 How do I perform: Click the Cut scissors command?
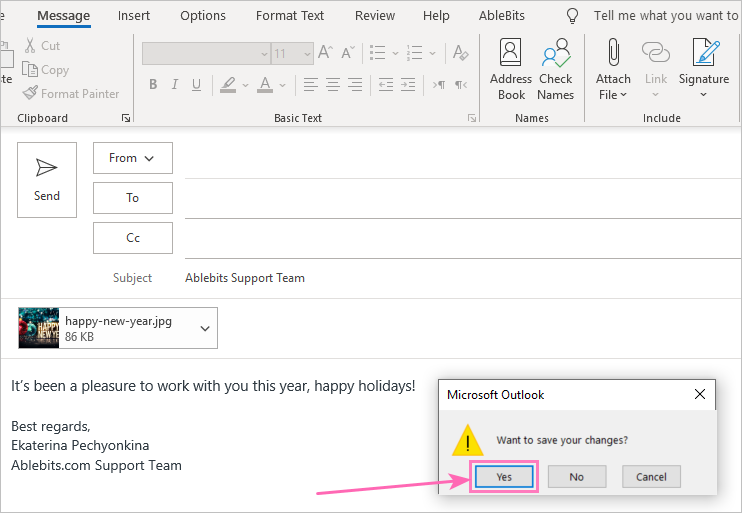pos(42,45)
